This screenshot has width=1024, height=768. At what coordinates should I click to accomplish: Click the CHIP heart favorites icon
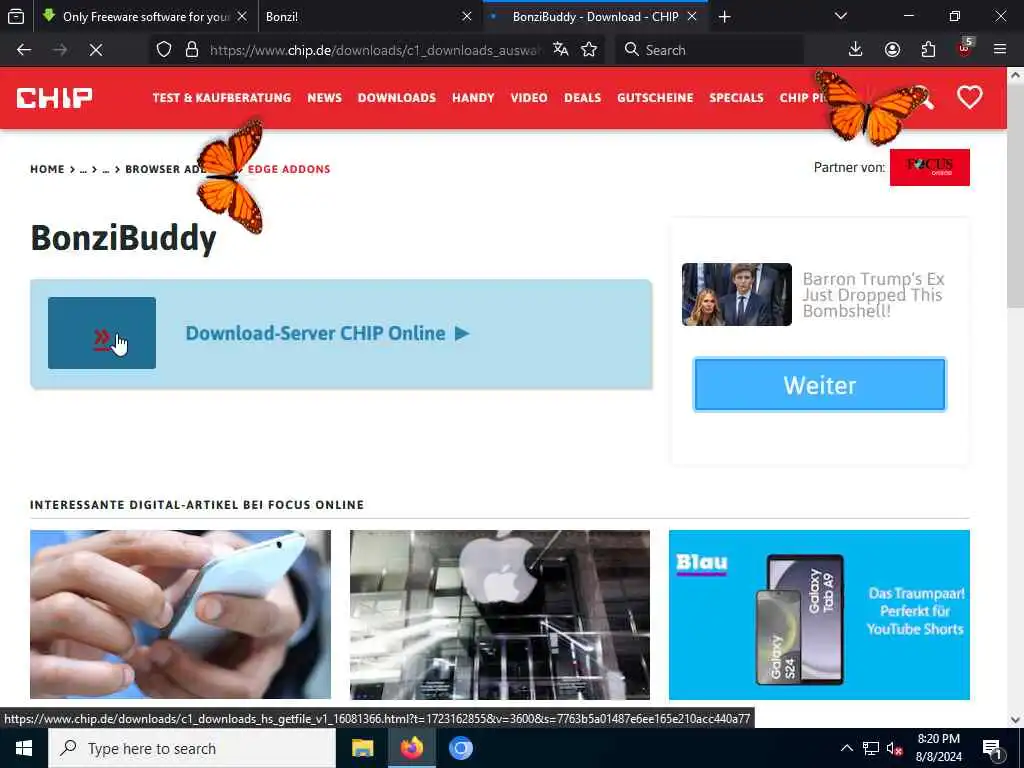click(x=970, y=98)
